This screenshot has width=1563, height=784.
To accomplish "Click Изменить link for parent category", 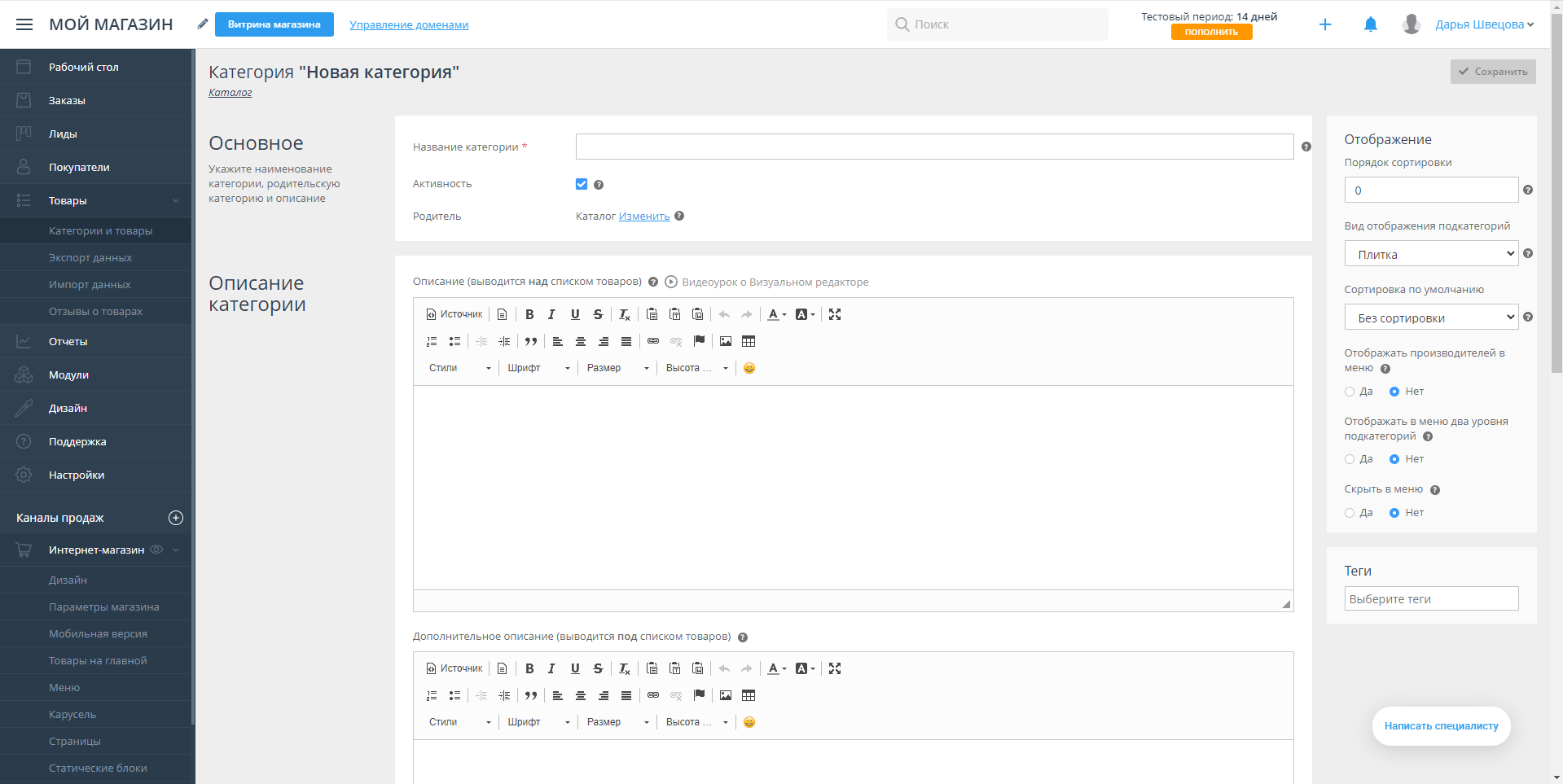I will pyautogui.click(x=644, y=216).
